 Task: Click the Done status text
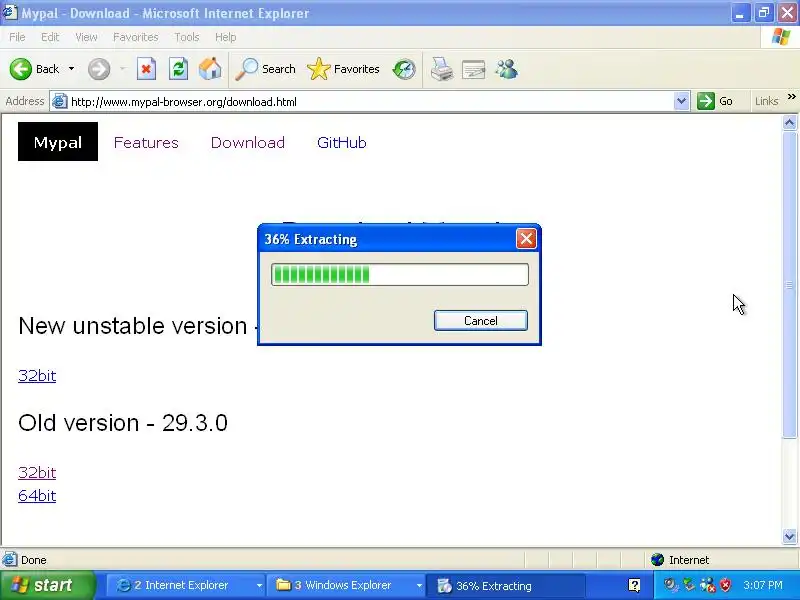(34, 560)
